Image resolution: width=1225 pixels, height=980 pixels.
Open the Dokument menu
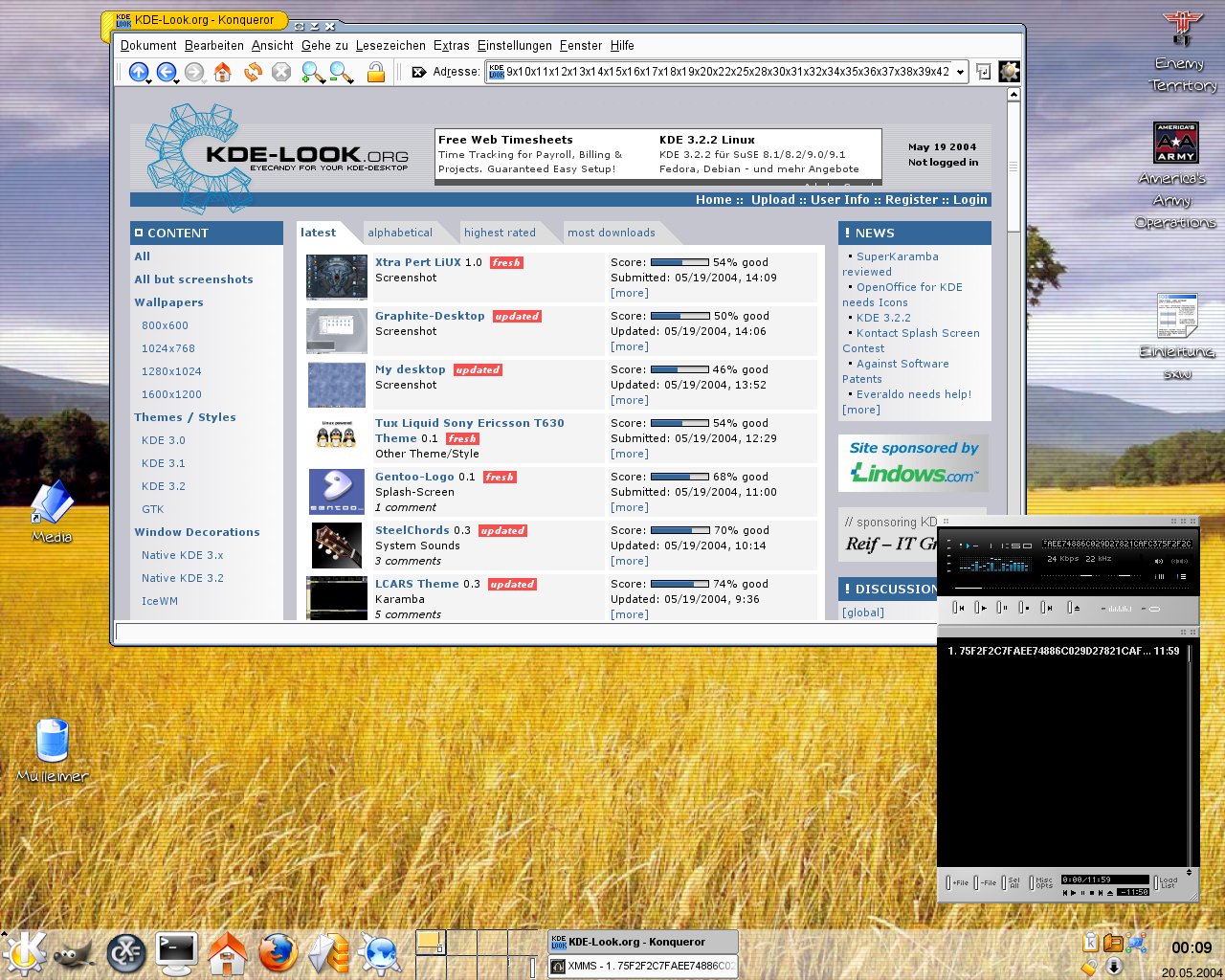(148, 45)
